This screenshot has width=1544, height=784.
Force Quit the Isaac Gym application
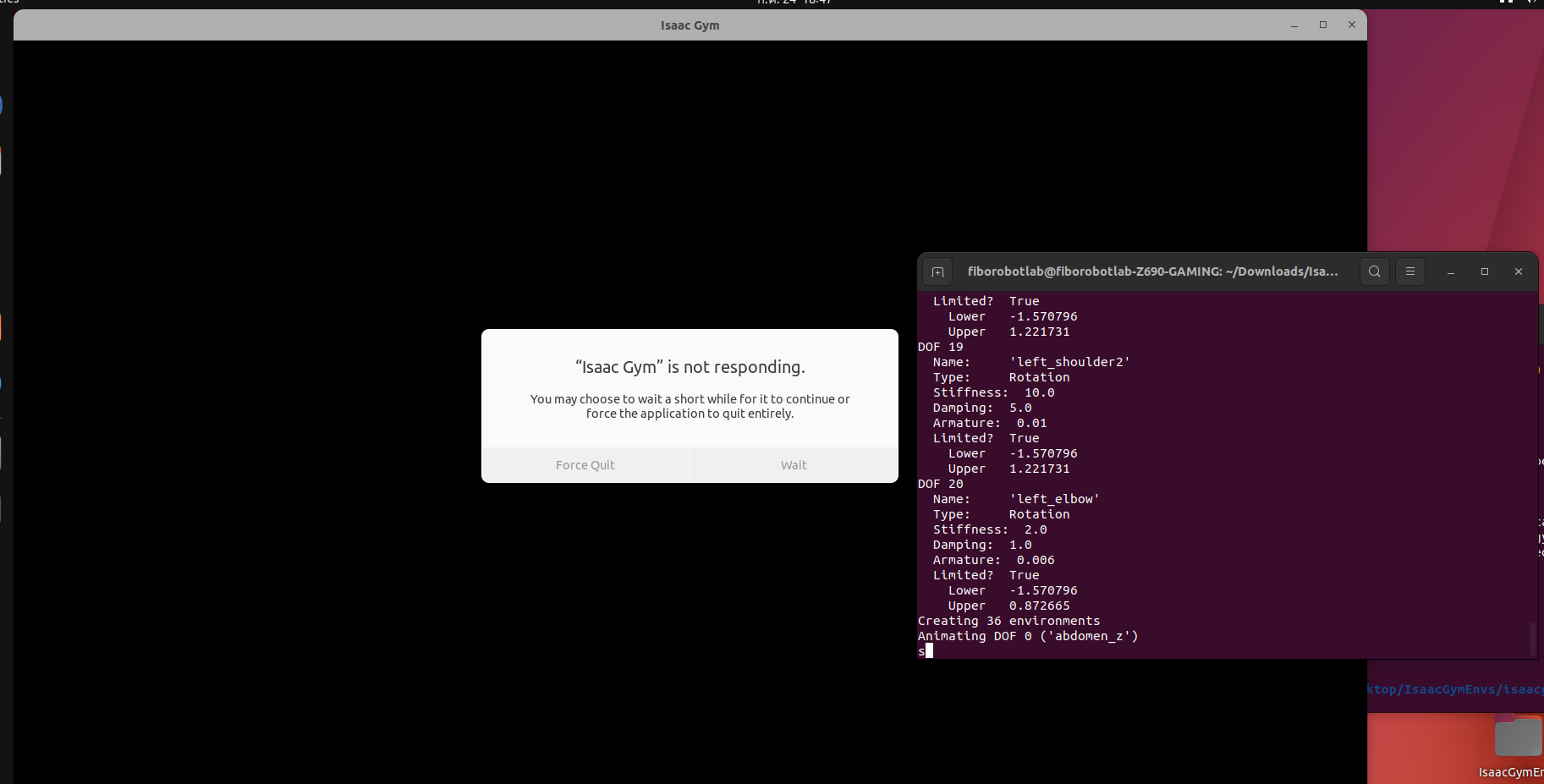click(x=585, y=464)
